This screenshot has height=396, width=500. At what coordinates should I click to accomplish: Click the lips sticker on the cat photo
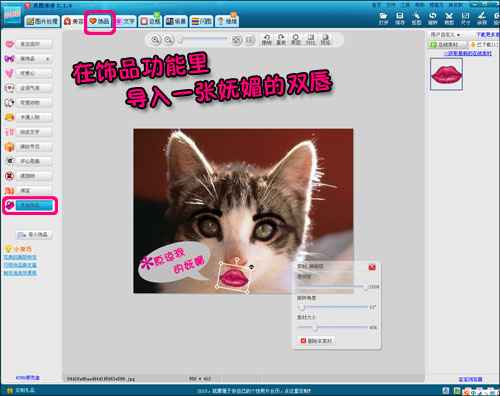tap(234, 278)
